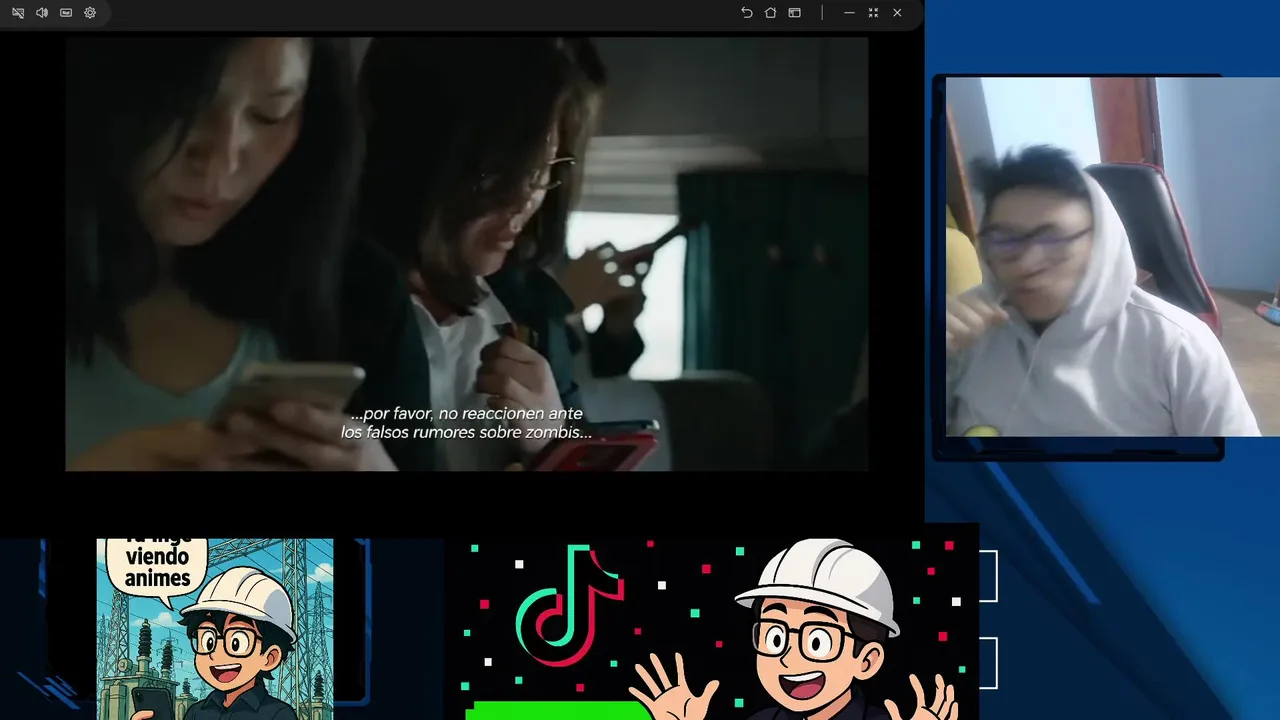The image size is (1280, 720).
Task: Click the back arrow icon in title bar
Action: point(746,13)
